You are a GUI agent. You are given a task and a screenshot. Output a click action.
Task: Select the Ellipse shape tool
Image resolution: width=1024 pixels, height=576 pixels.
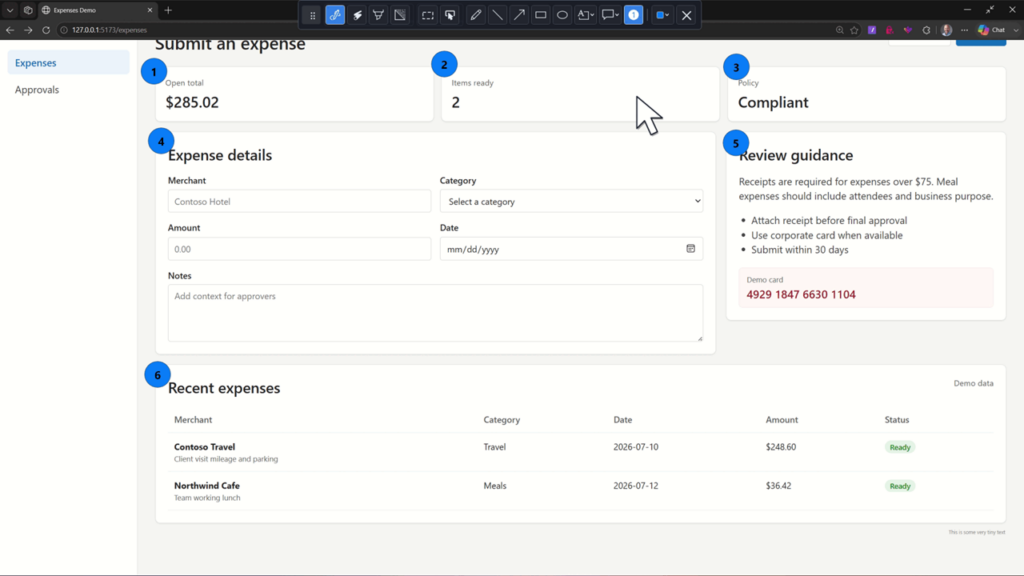coord(562,15)
